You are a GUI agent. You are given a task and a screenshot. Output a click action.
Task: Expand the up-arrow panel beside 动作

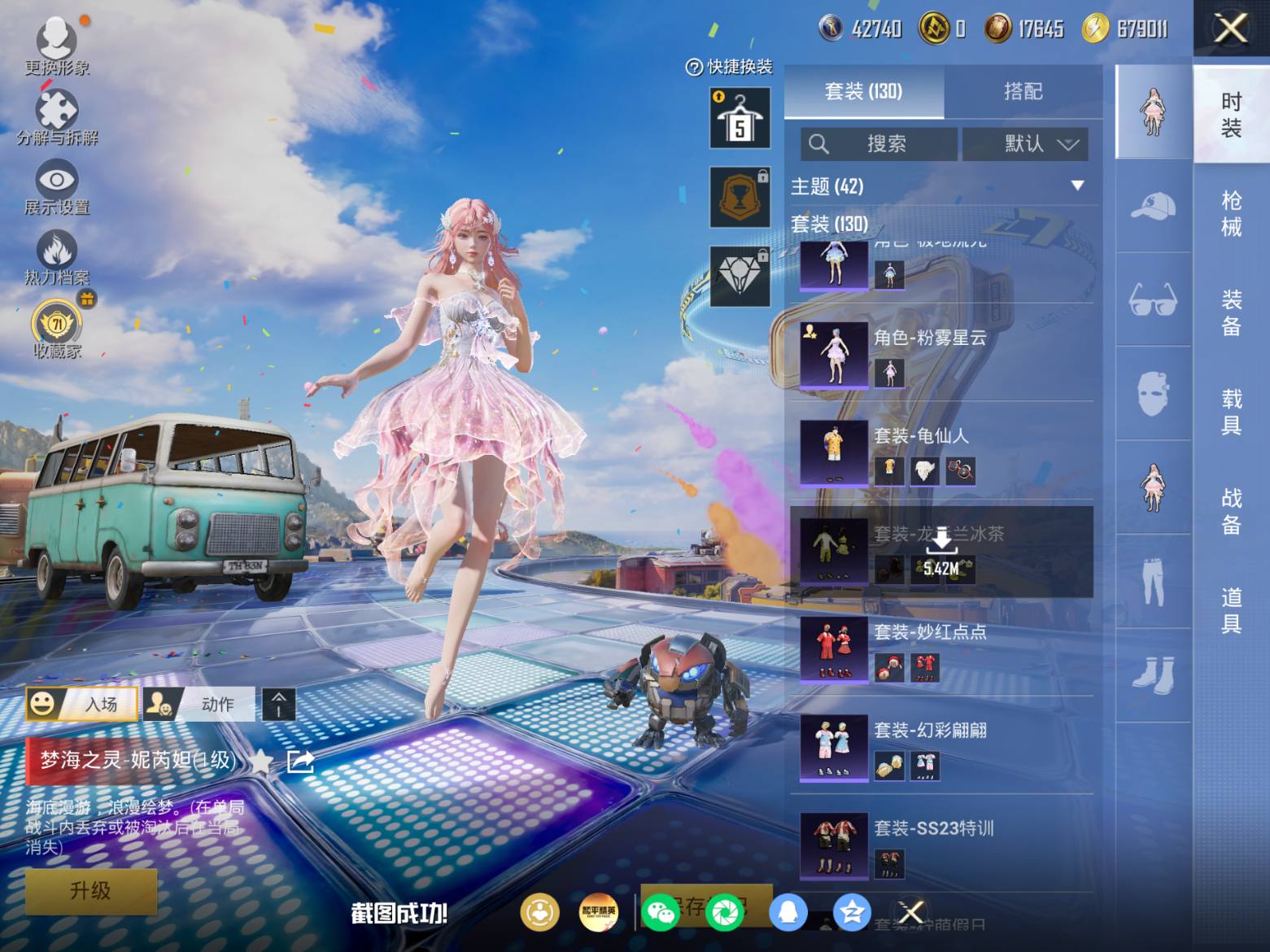pyautogui.click(x=278, y=704)
